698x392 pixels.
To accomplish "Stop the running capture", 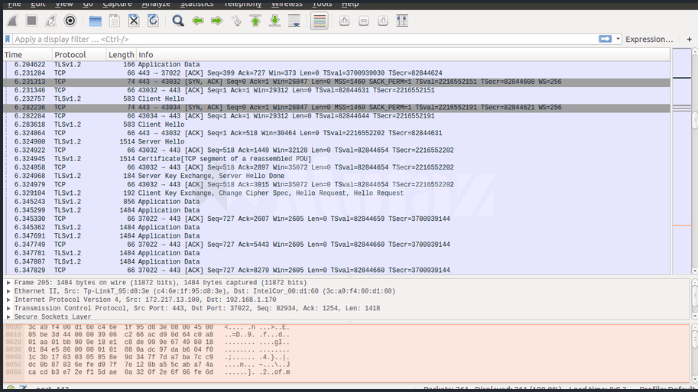I will [x=32, y=21].
